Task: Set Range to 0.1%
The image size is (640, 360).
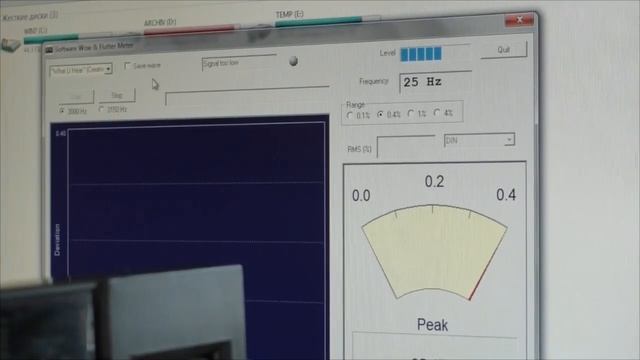Action: coord(350,116)
